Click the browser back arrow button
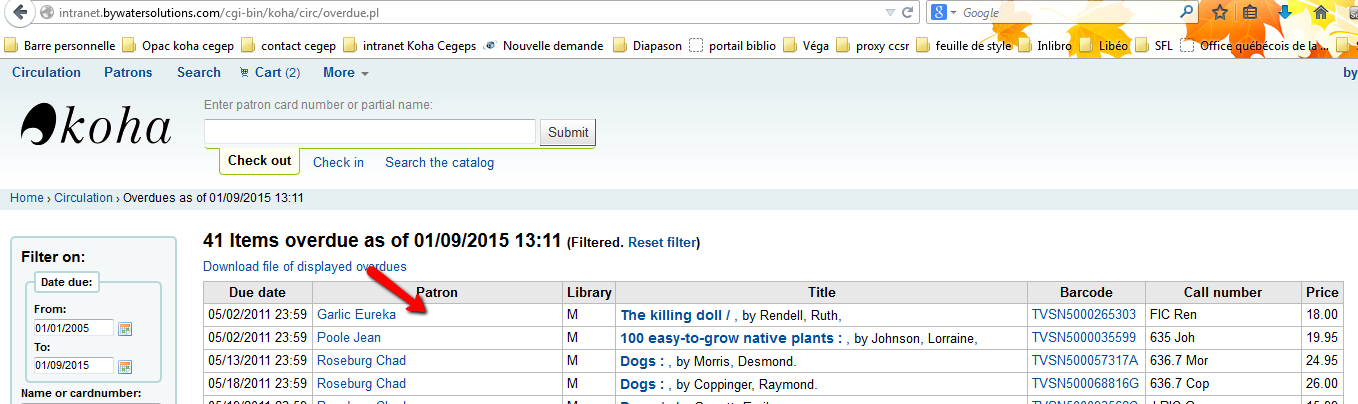 pos(18,14)
